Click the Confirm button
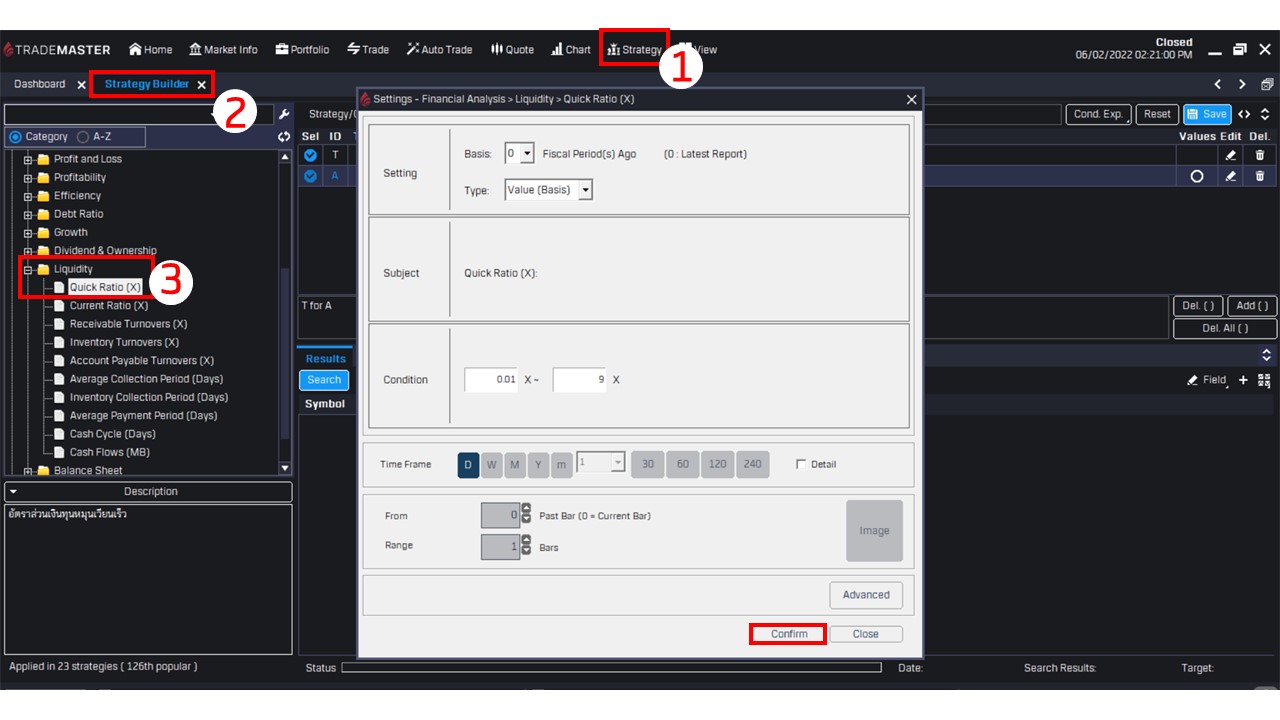 click(x=788, y=634)
